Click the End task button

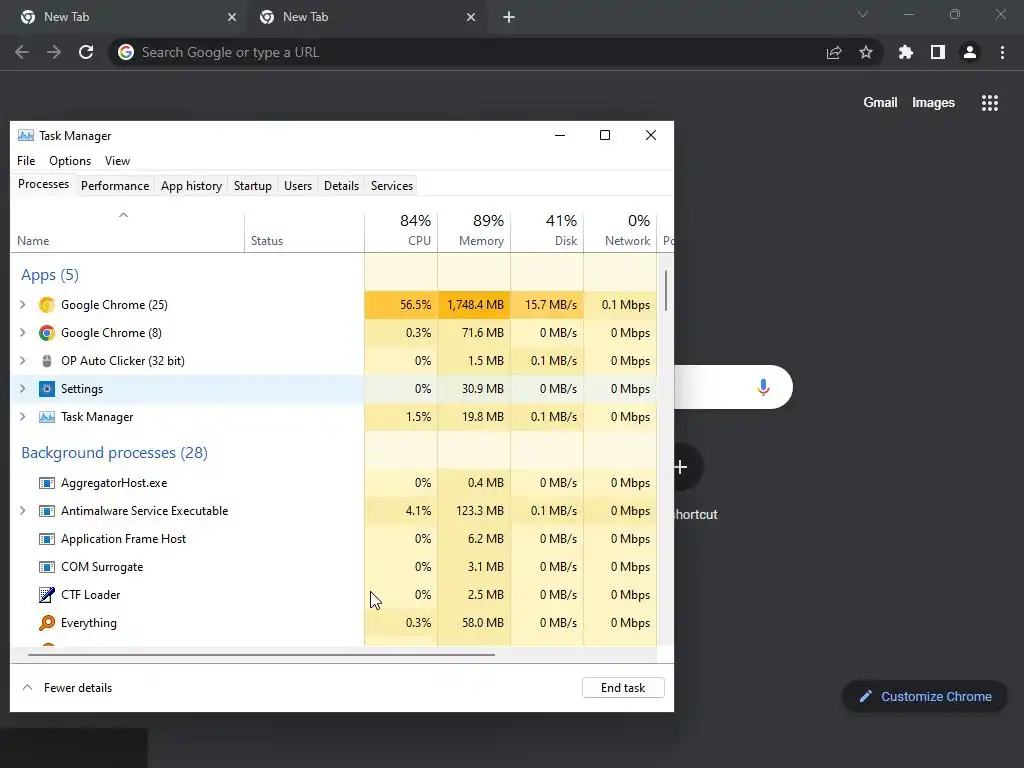click(623, 688)
